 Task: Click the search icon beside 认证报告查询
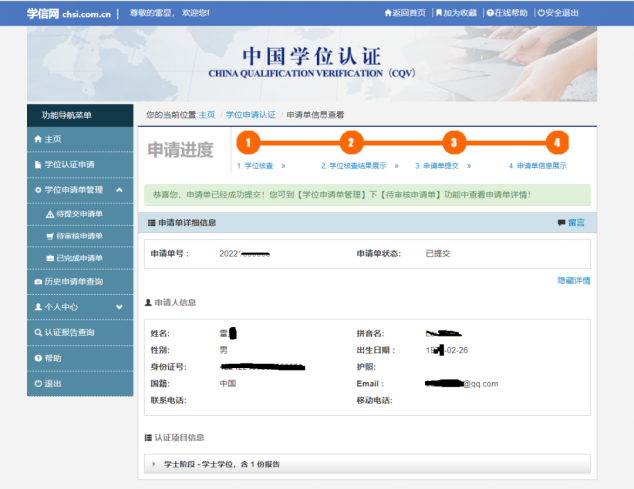tap(38, 332)
